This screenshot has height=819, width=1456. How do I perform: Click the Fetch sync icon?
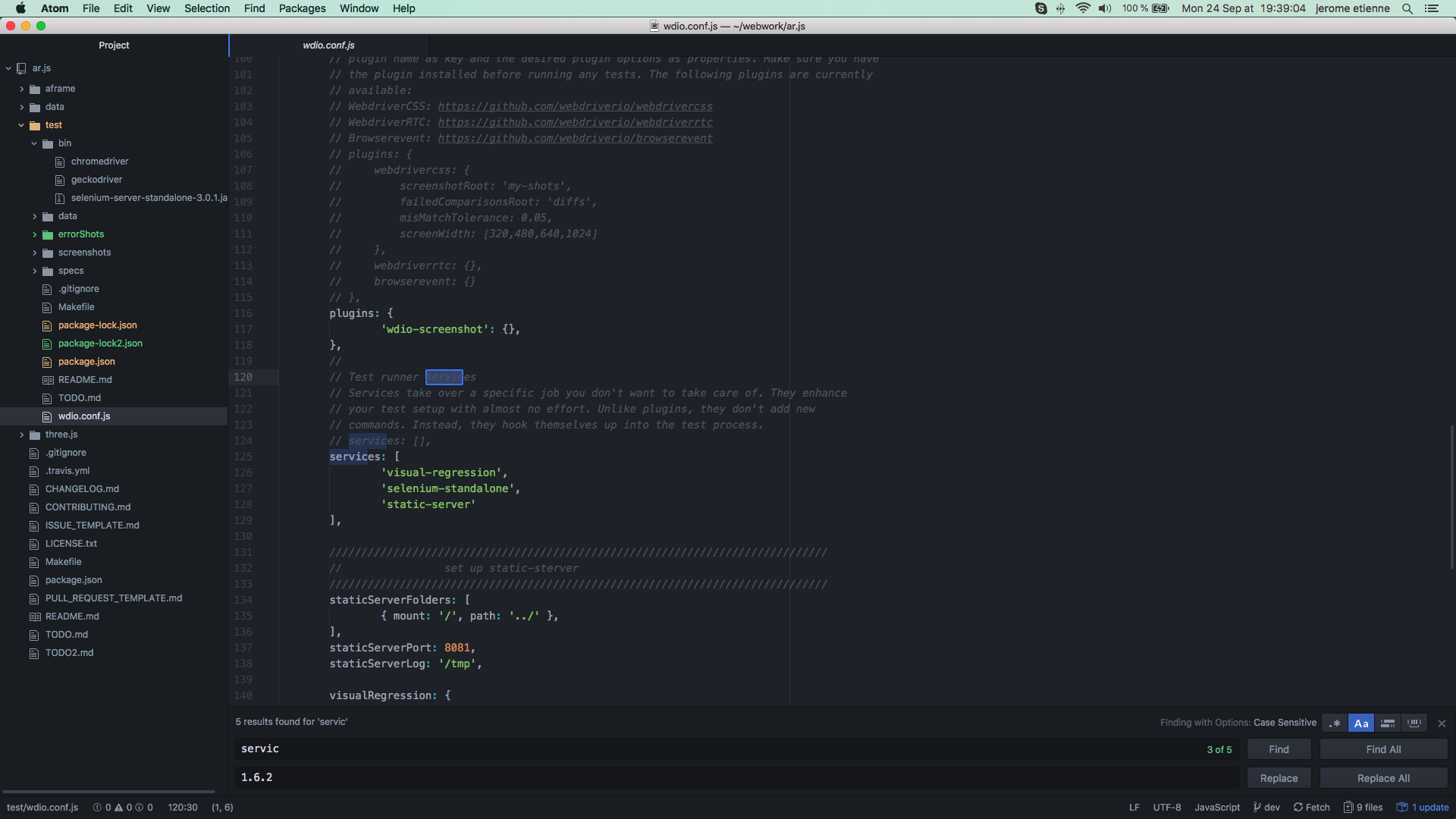click(1298, 808)
